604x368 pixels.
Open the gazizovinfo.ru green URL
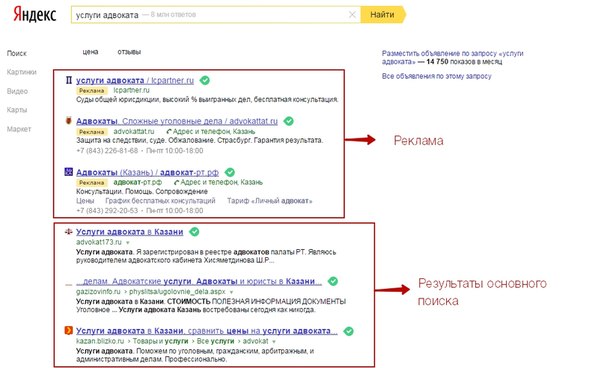(98, 291)
